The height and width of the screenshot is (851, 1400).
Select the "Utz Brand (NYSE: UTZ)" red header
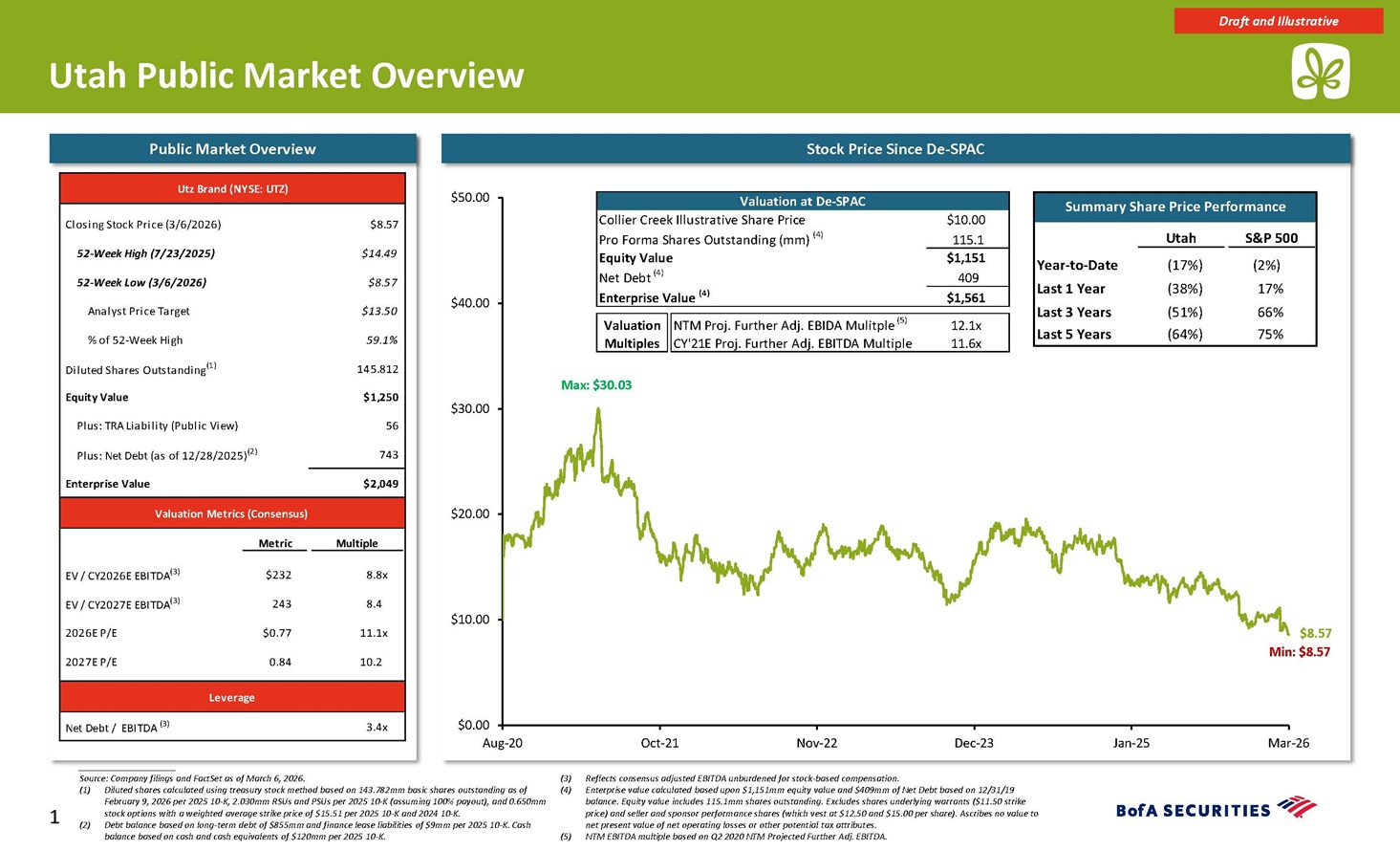[x=232, y=188]
